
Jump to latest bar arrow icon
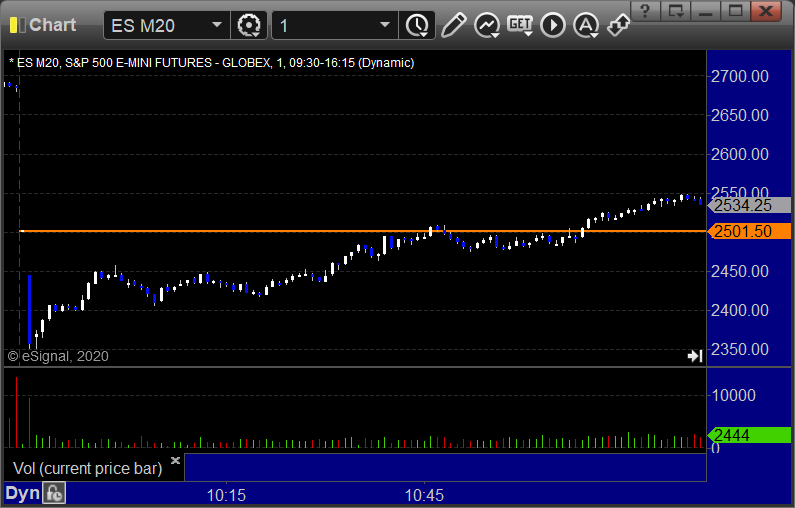pyautogui.click(x=694, y=356)
